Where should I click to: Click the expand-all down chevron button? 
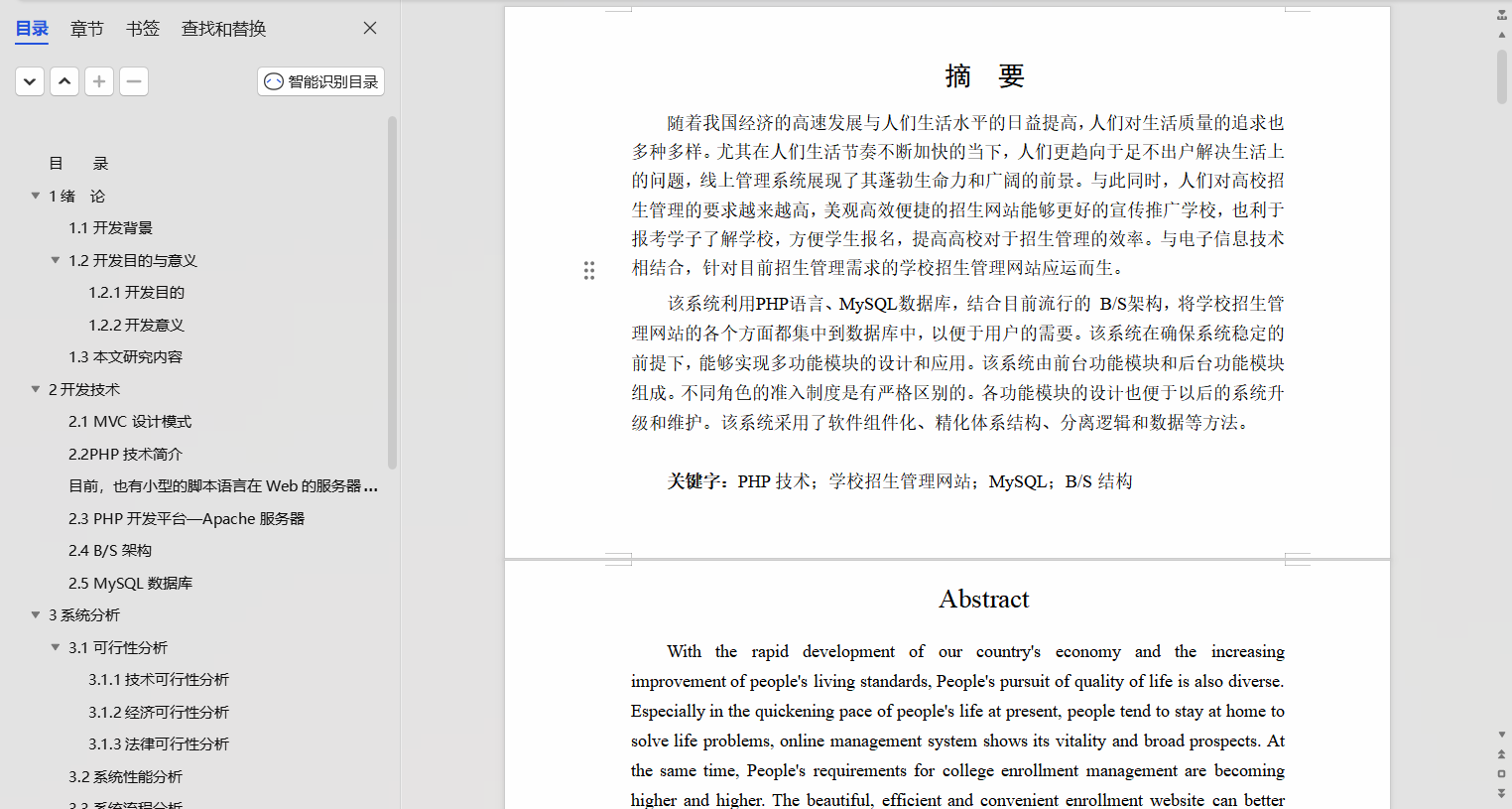[x=30, y=81]
